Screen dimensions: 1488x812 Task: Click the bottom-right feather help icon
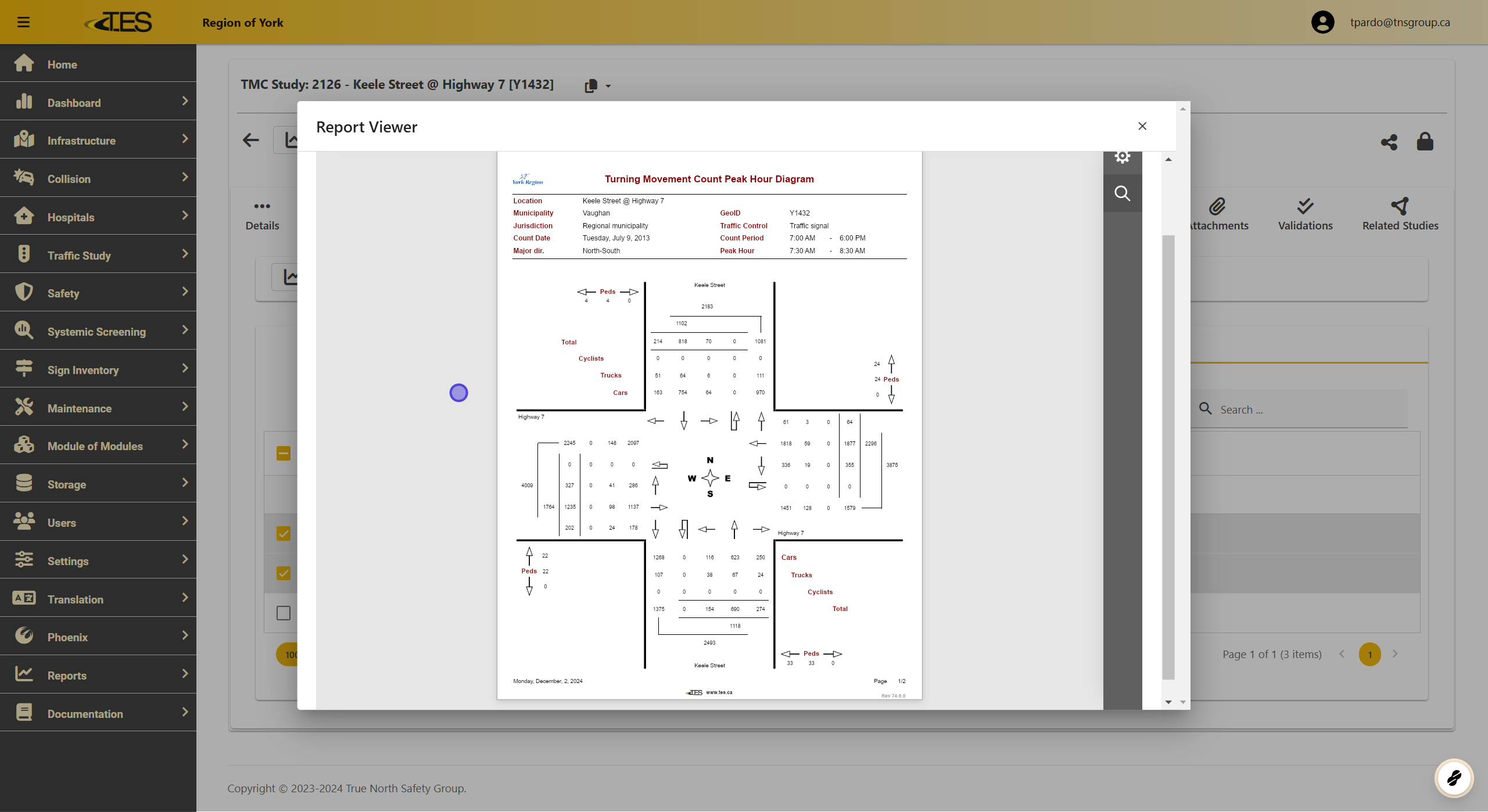[1454, 778]
